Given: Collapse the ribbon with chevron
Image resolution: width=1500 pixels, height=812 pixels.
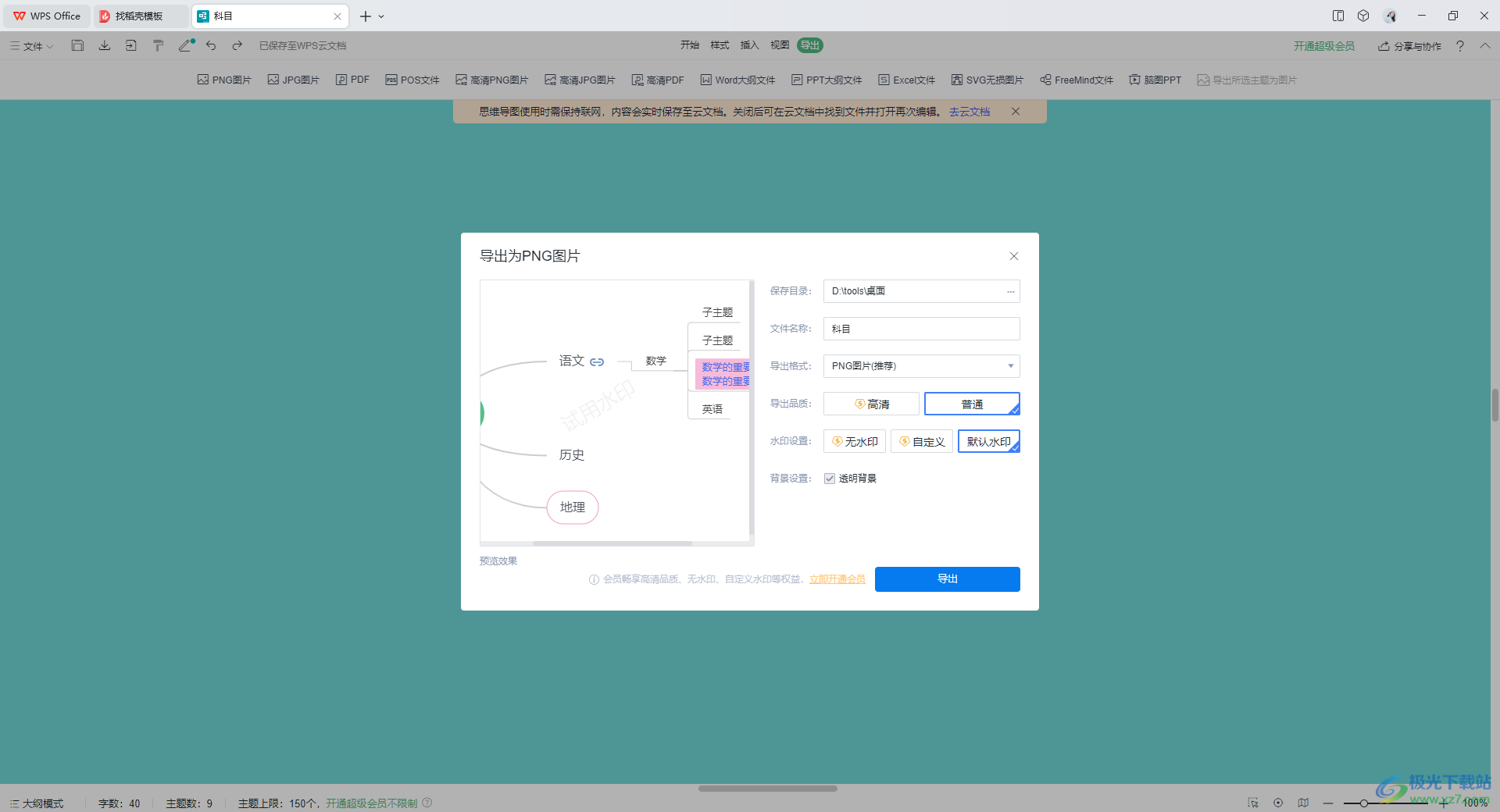Looking at the screenshot, I should (1485, 46).
